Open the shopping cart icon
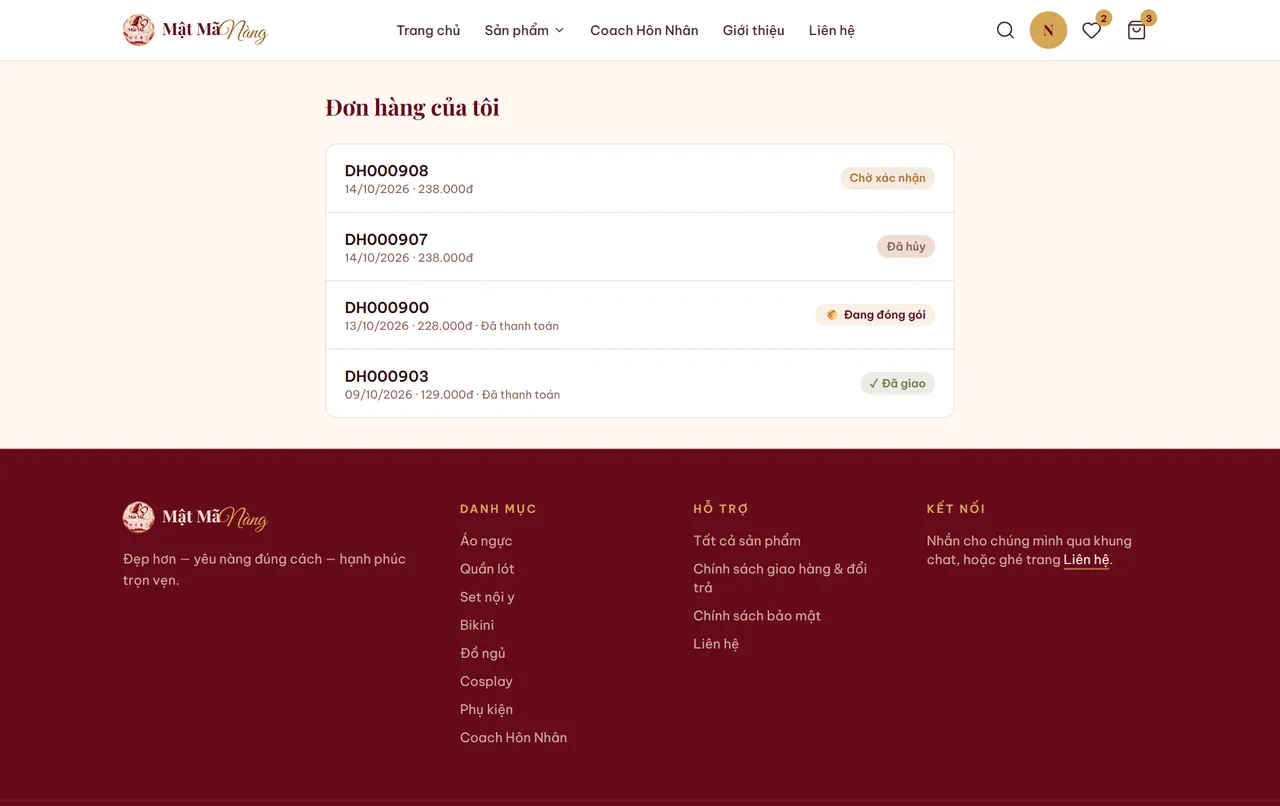Screen dimensions: 1280x806 coord(1136,30)
